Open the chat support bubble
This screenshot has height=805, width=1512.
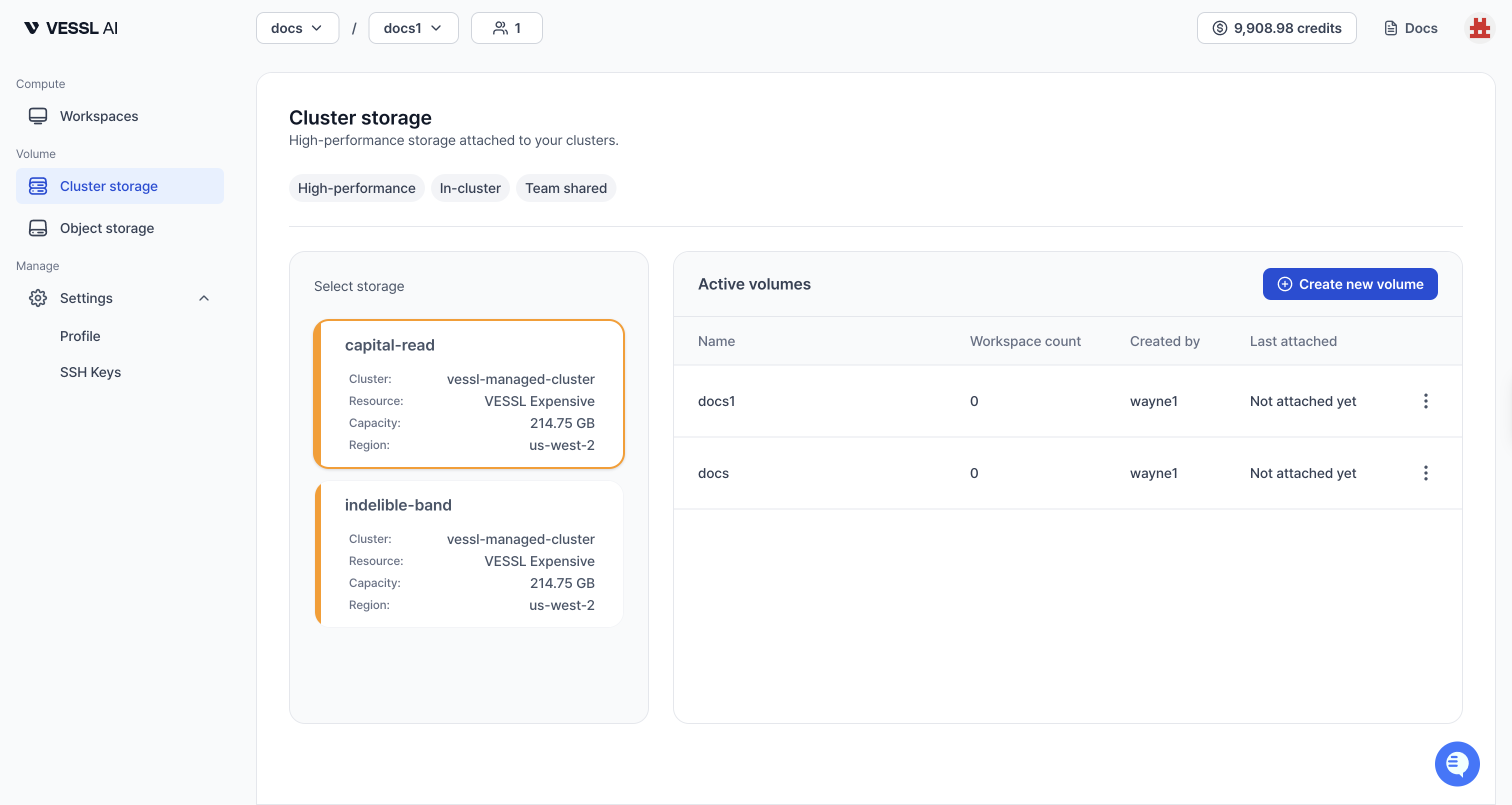pyautogui.click(x=1457, y=763)
